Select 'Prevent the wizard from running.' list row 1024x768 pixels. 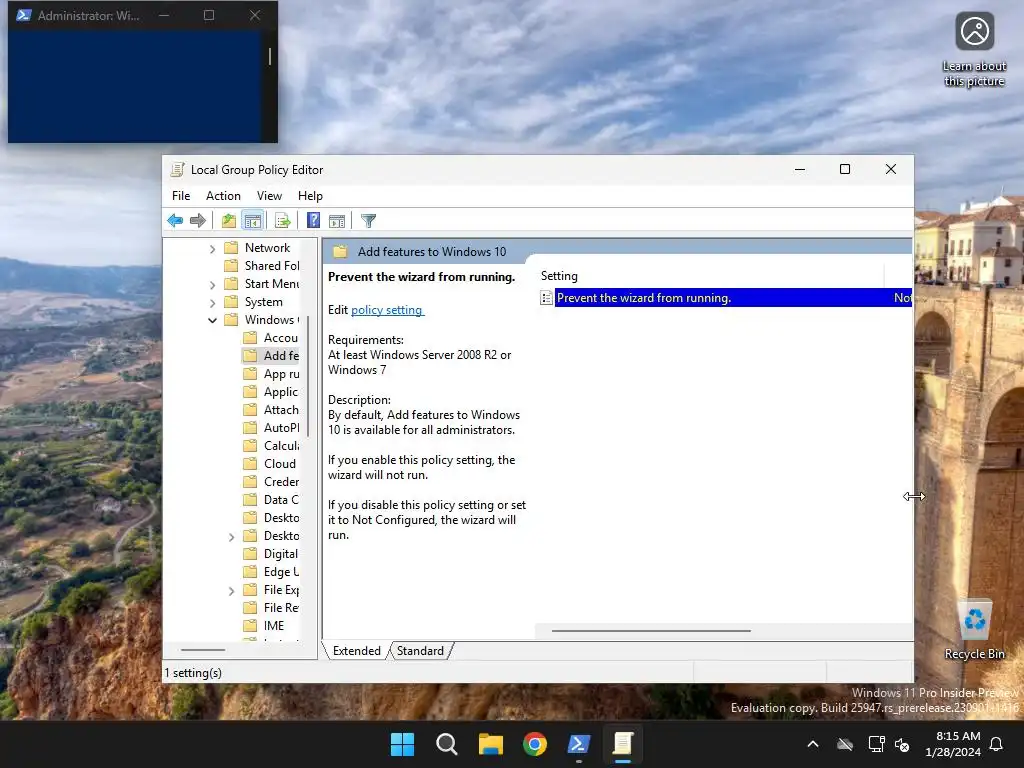click(726, 298)
